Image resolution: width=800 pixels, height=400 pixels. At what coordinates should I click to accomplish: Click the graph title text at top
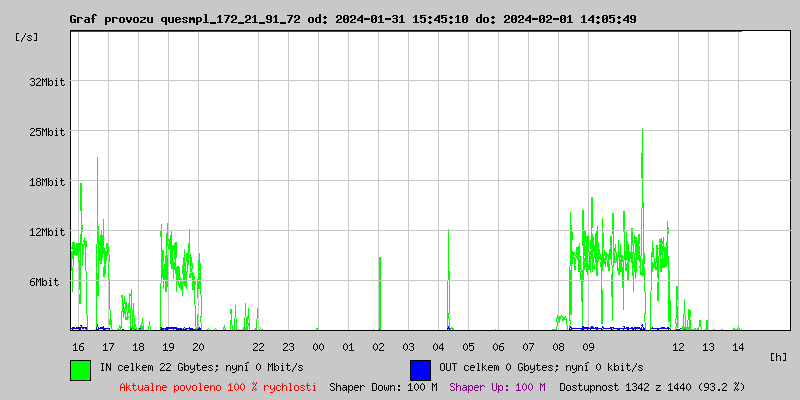click(x=352, y=19)
